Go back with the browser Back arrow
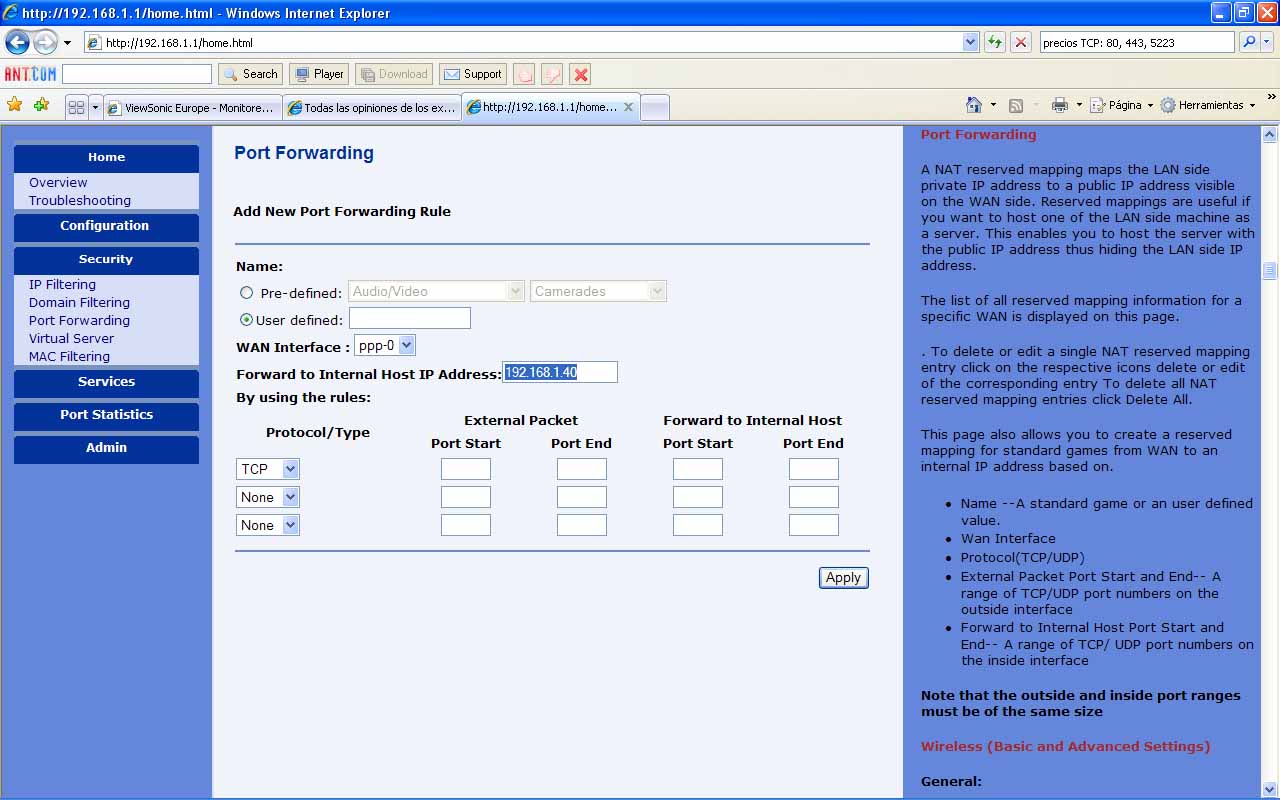The width and height of the screenshot is (1280, 800). tap(17, 42)
